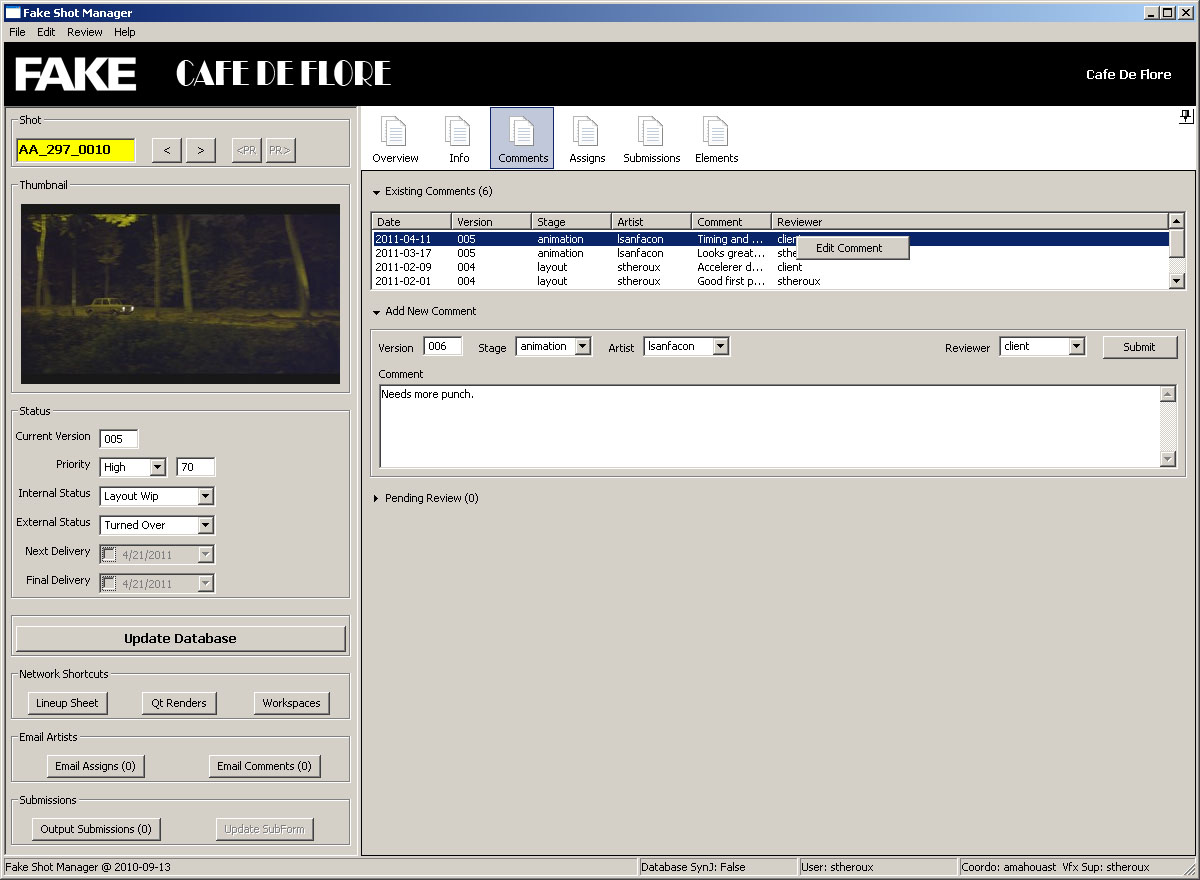The height and width of the screenshot is (880, 1200).
Task: Open the Help menu
Action: [124, 32]
